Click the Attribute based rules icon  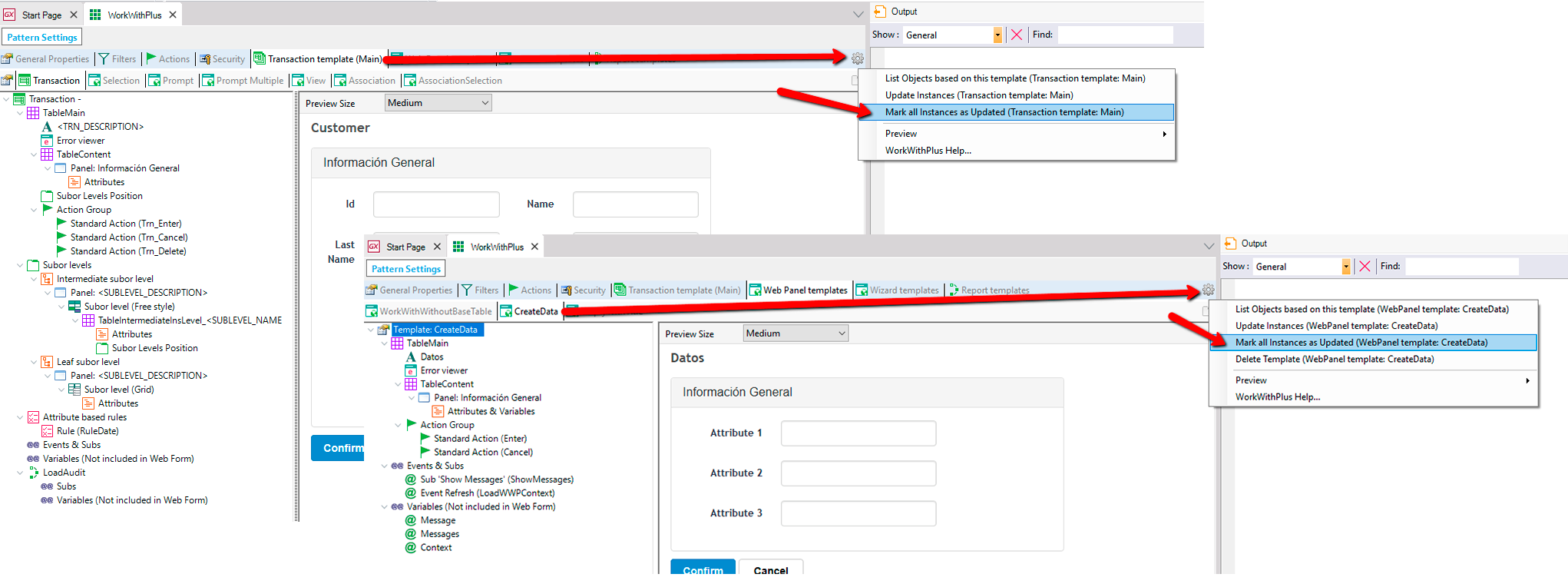coord(34,417)
